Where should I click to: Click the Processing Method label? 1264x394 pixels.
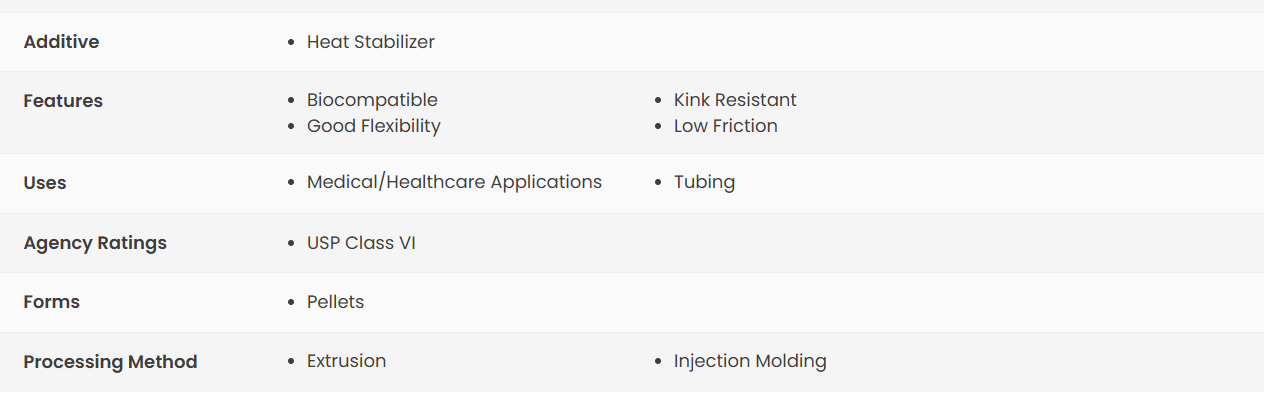(x=110, y=362)
